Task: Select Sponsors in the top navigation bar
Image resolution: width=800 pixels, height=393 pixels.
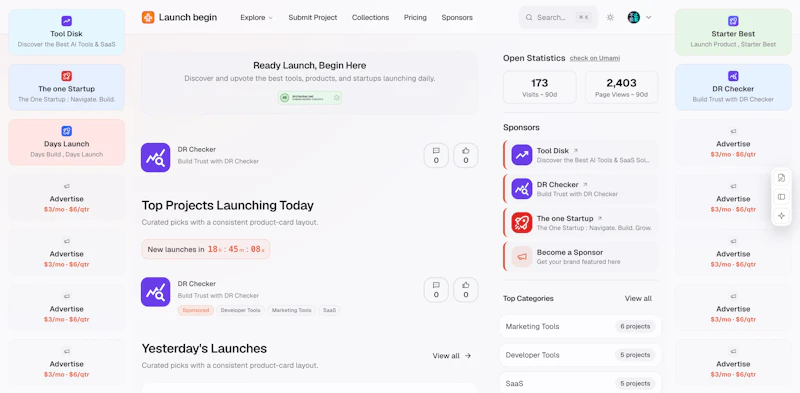Action: [x=457, y=17]
